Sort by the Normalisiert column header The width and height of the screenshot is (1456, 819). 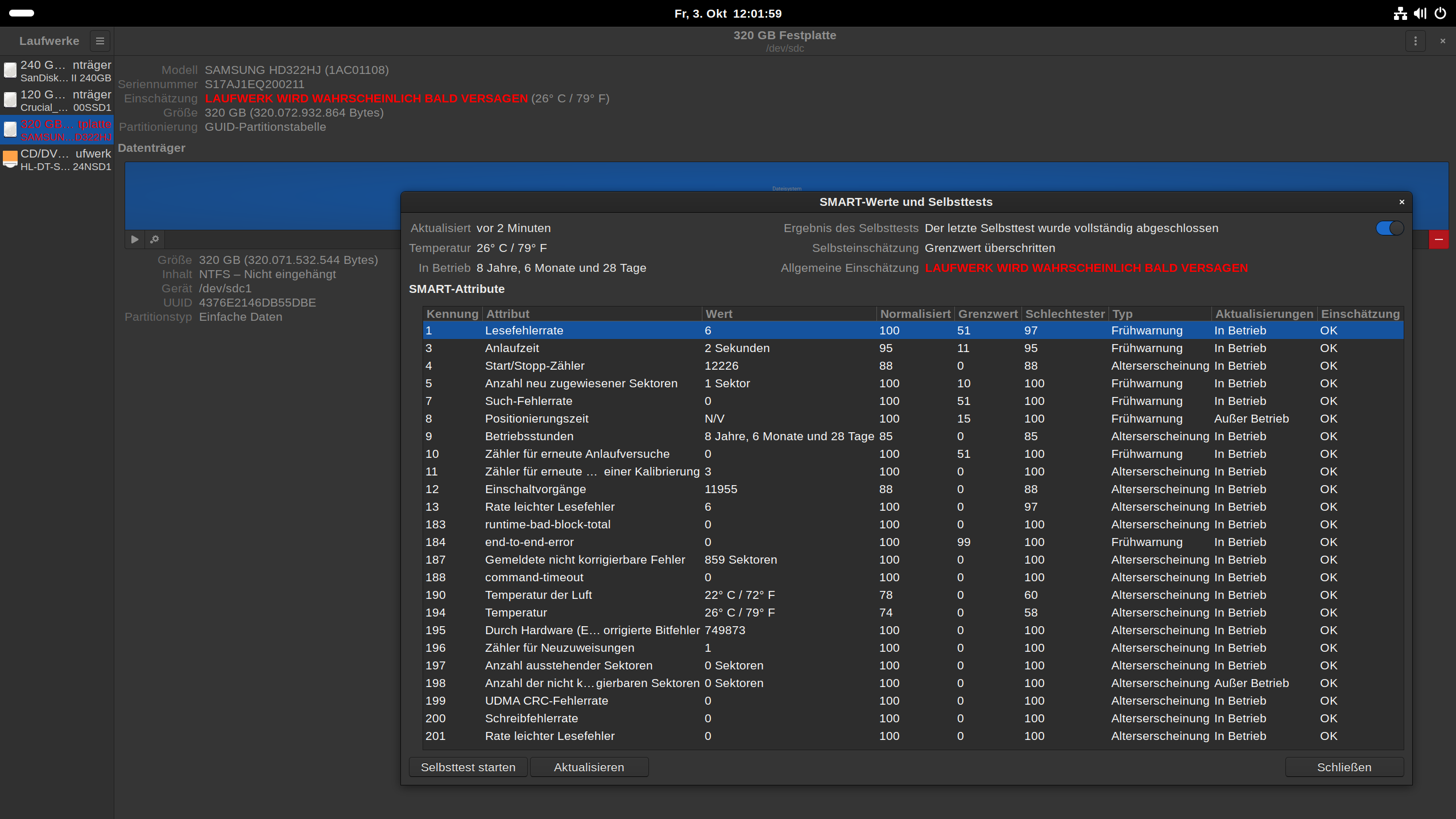pos(915,314)
